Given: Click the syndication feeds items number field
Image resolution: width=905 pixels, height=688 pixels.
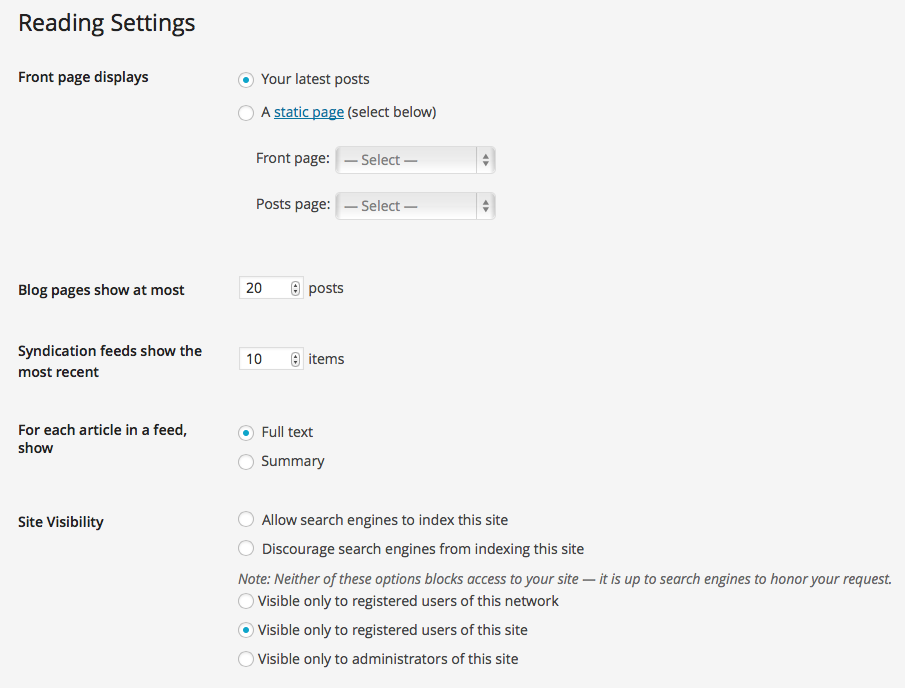Looking at the screenshot, I should pos(262,359).
